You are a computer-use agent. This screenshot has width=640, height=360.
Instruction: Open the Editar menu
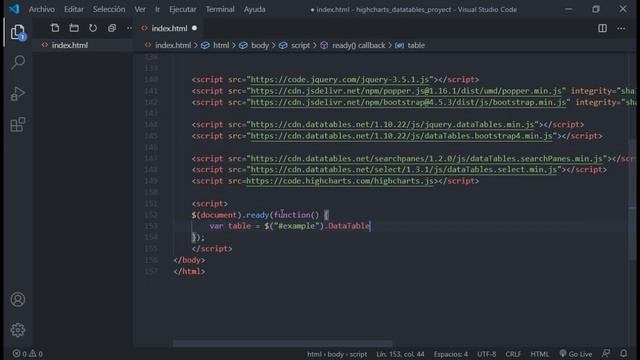point(74,9)
